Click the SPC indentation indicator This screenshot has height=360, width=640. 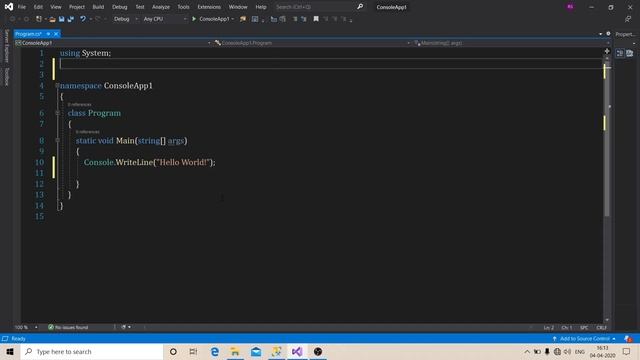(584, 327)
